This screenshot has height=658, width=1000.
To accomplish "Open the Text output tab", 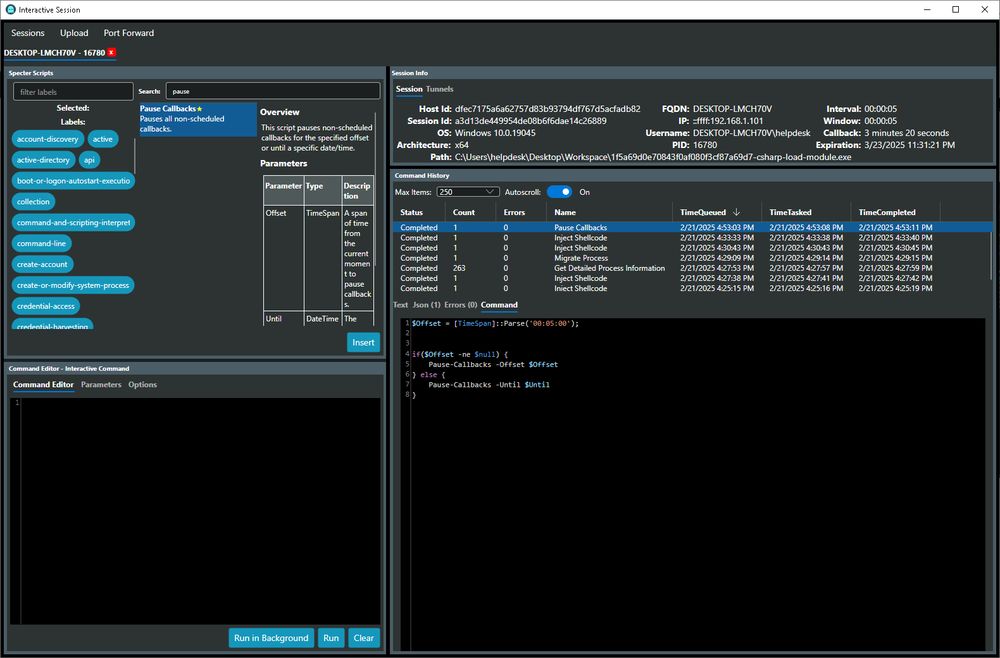I will click(401, 305).
